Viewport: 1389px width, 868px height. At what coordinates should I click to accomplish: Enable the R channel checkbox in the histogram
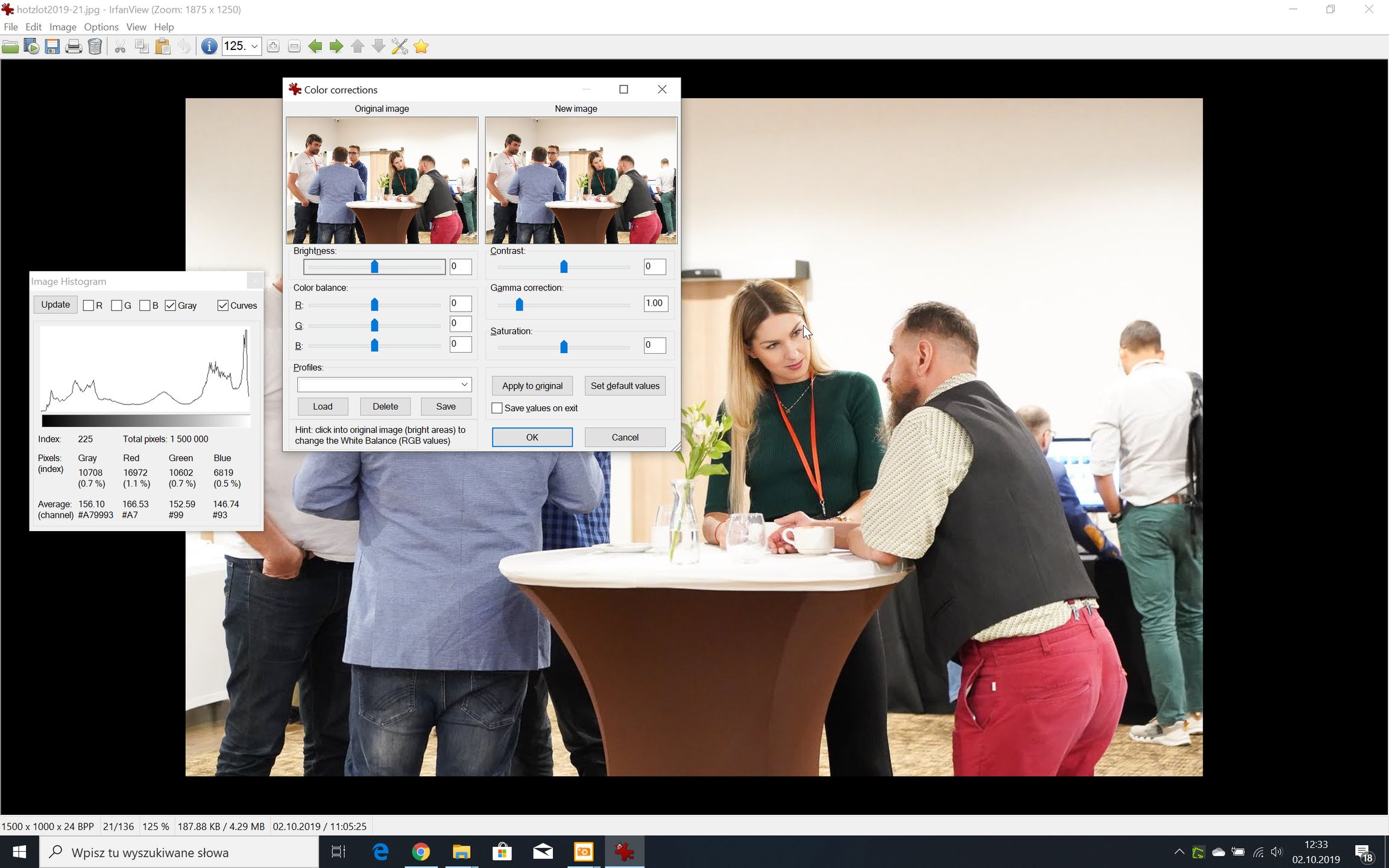pyautogui.click(x=89, y=306)
